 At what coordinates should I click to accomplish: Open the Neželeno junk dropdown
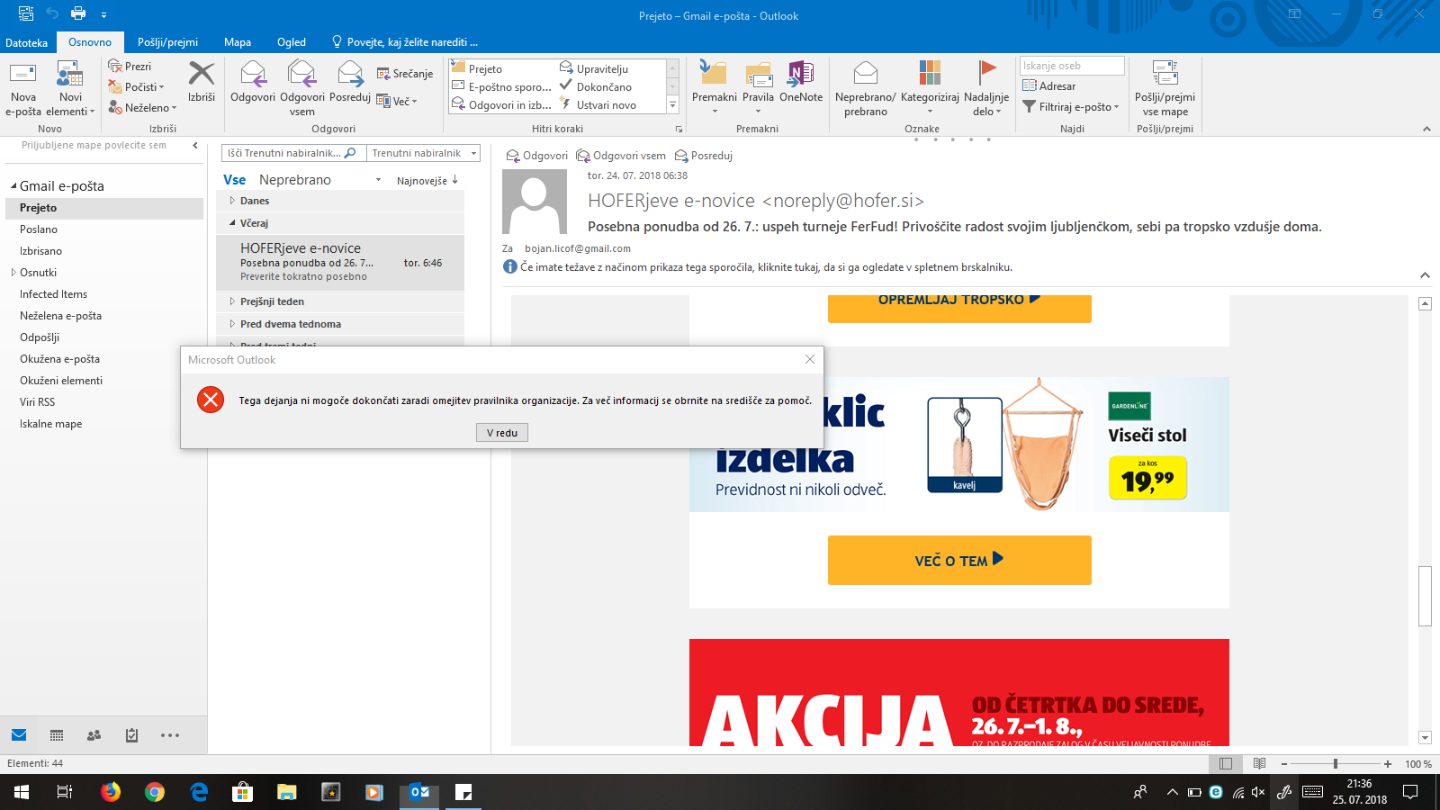[143, 107]
